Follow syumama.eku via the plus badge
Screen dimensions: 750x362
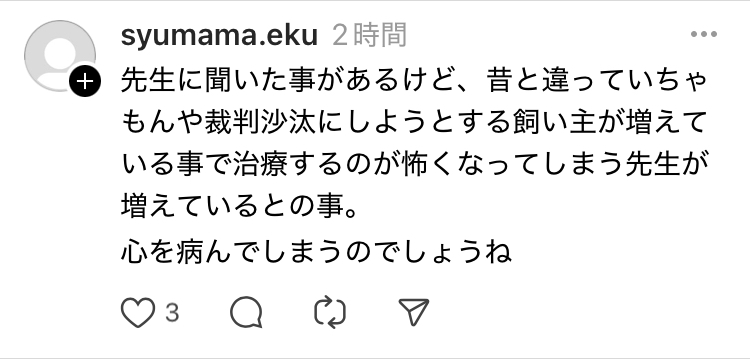coord(85,82)
